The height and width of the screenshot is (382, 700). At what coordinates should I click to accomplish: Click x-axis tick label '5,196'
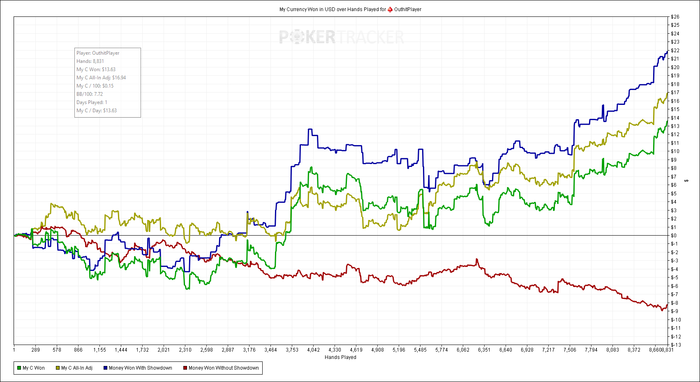click(399, 351)
